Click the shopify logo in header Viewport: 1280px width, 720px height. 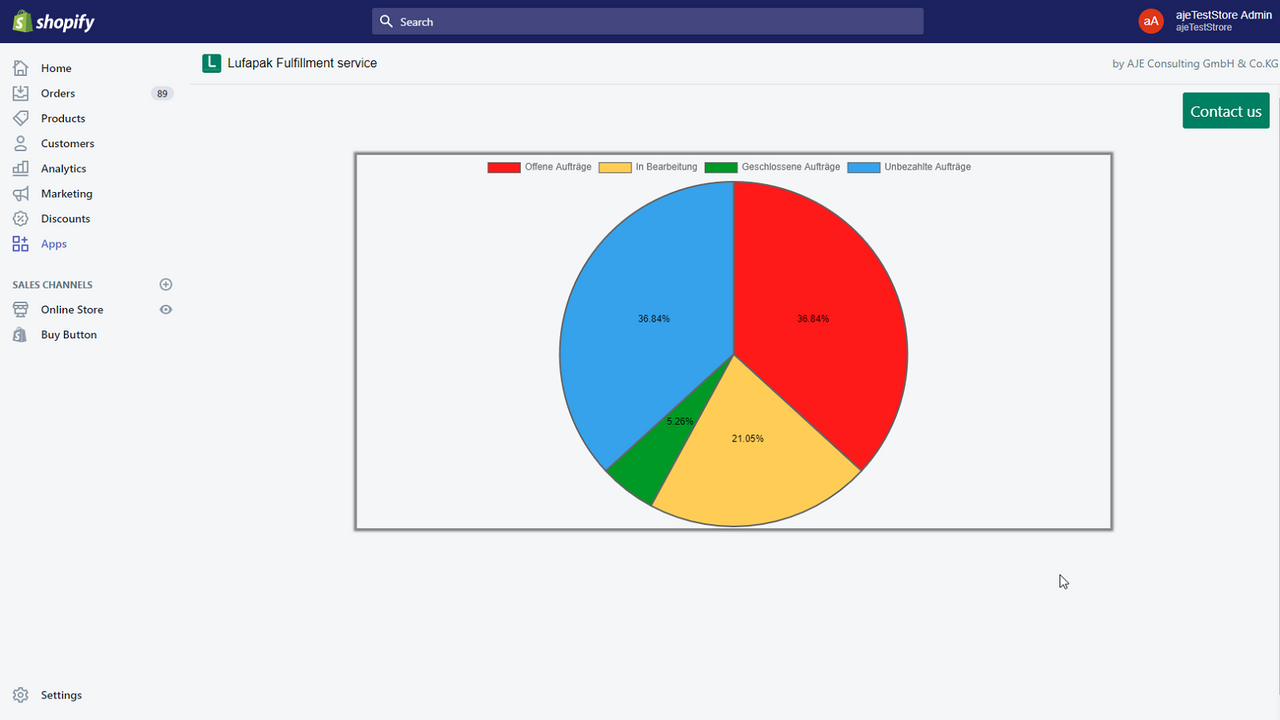pos(54,21)
